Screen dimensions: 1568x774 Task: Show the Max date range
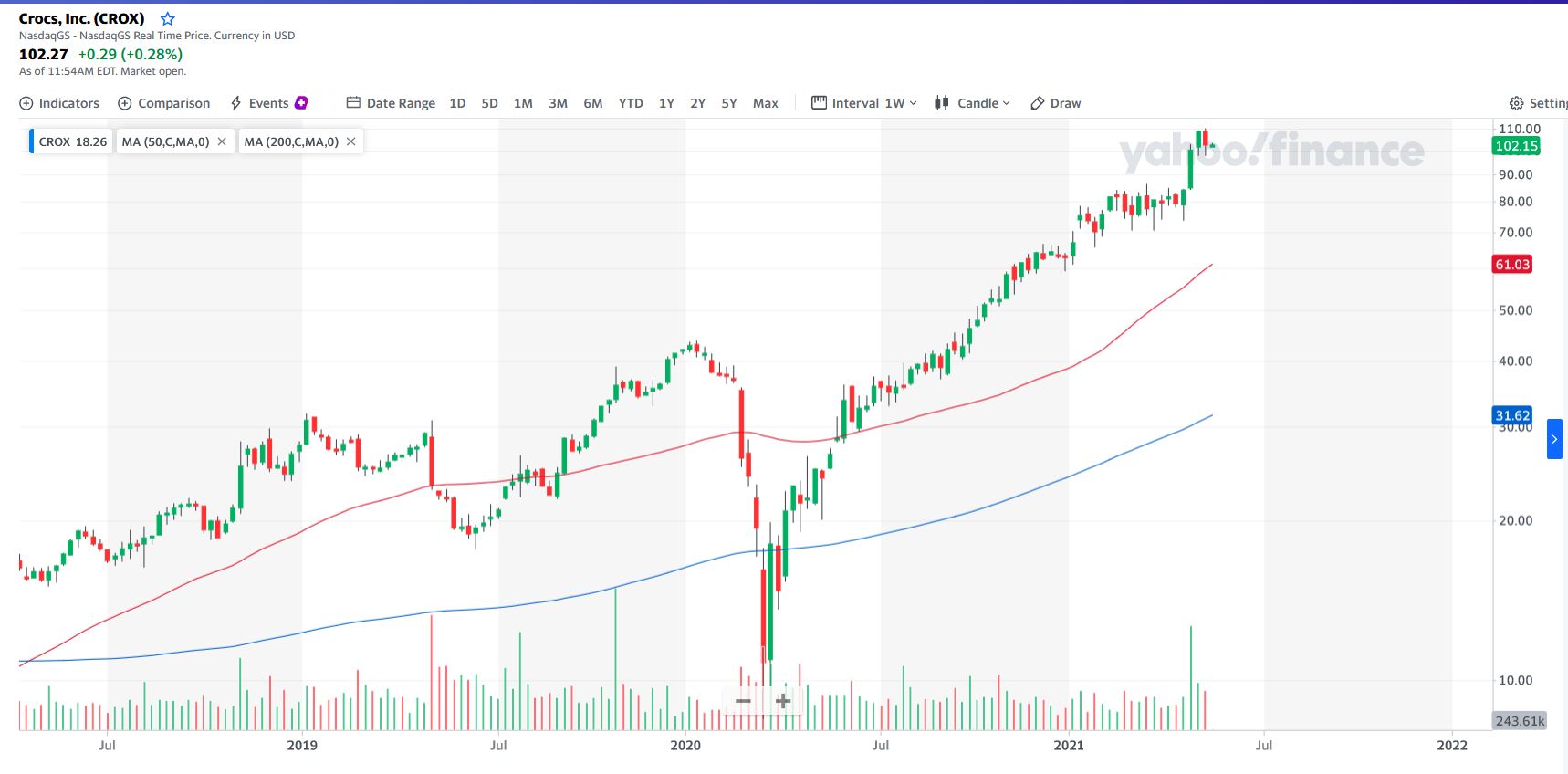point(765,103)
